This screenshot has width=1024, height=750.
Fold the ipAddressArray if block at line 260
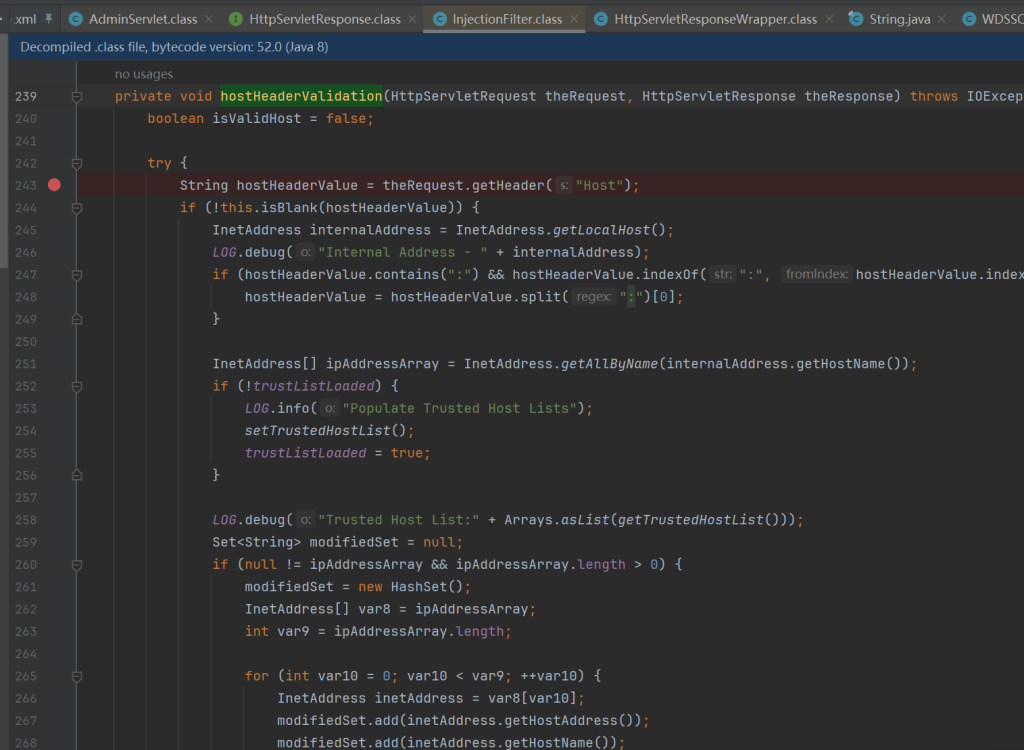pyautogui.click(x=76, y=565)
